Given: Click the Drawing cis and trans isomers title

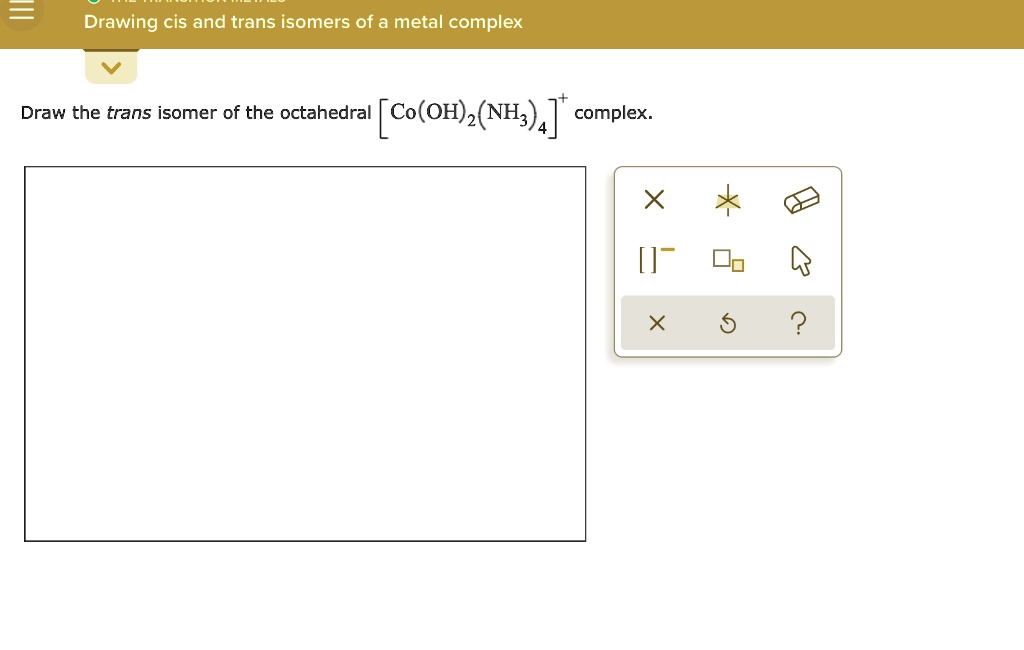Looking at the screenshot, I should point(303,22).
